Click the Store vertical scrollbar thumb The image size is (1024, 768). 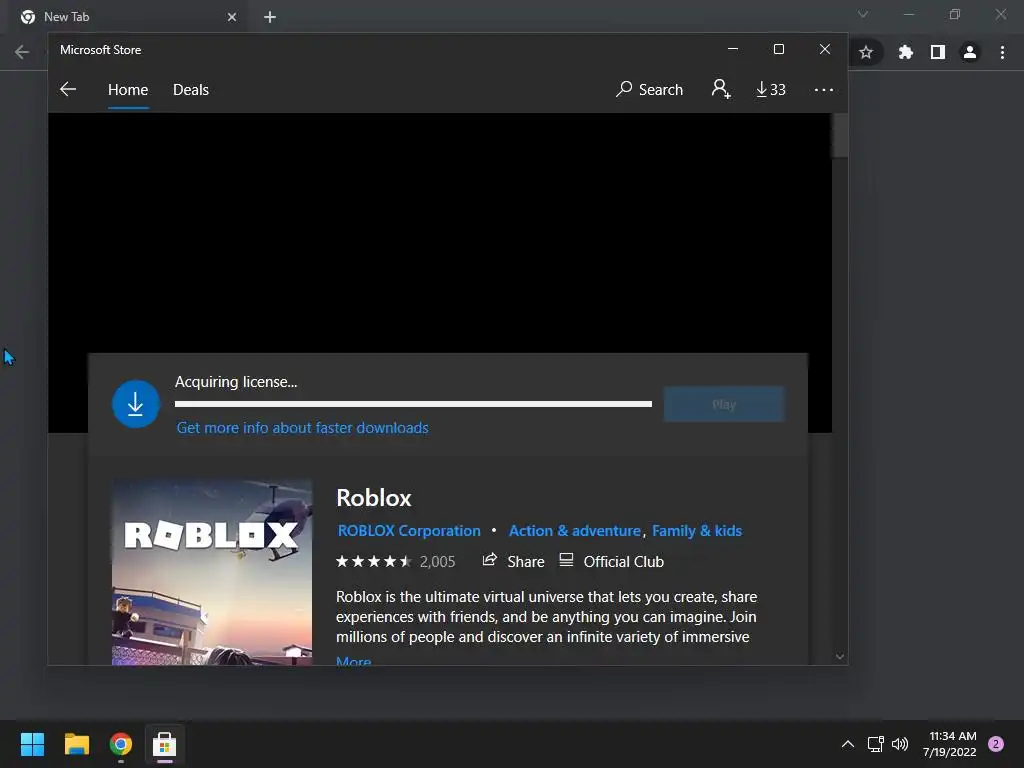(x=840, y=136)
